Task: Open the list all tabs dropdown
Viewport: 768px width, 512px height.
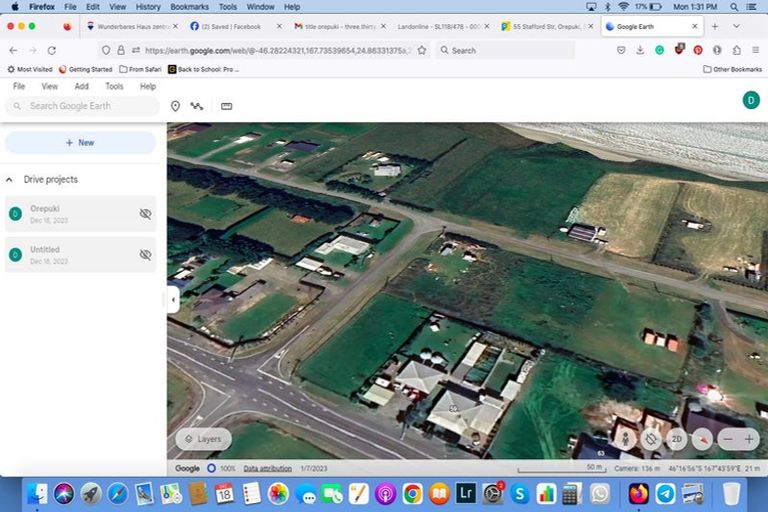Action: pos(736,26)
